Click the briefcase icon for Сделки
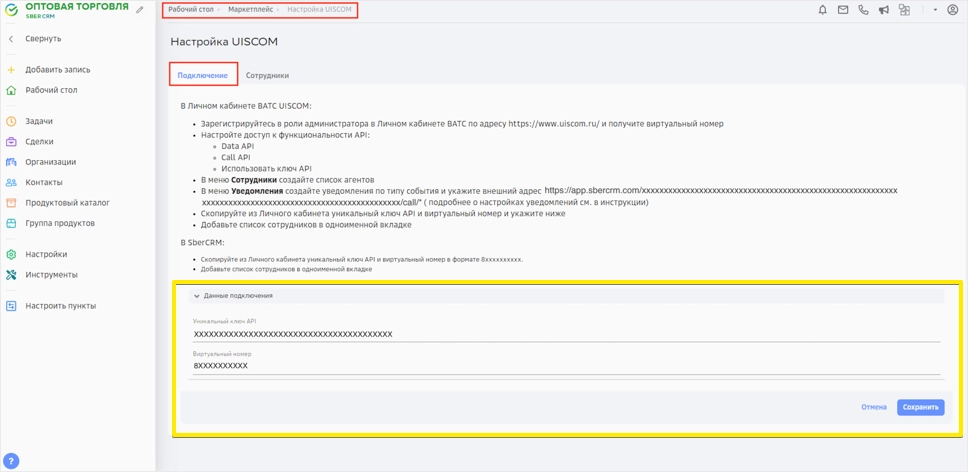Screen dimensions: 968x472 10,141
